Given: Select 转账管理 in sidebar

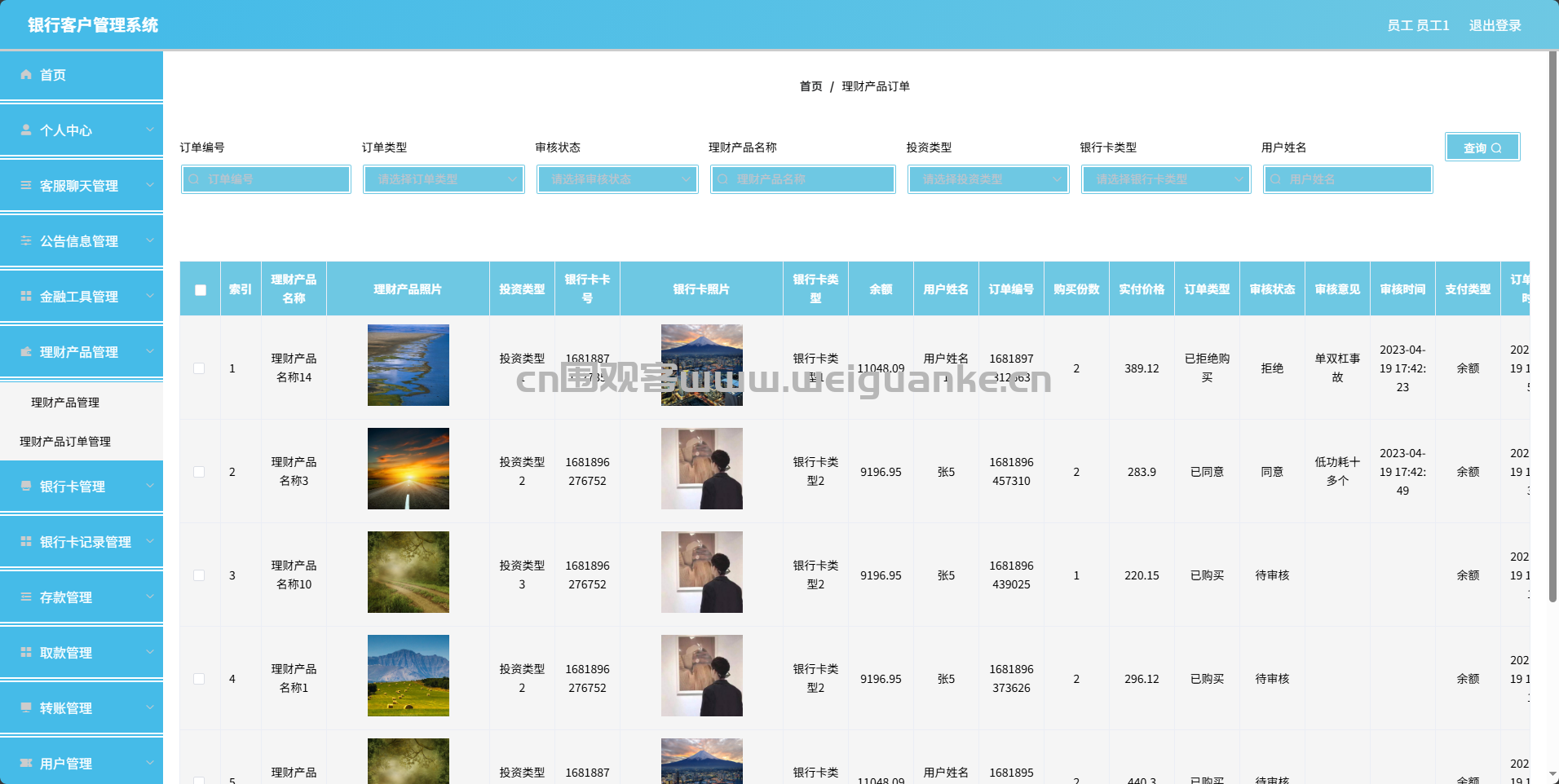Looking at the screenshot, I should (82, 708).
